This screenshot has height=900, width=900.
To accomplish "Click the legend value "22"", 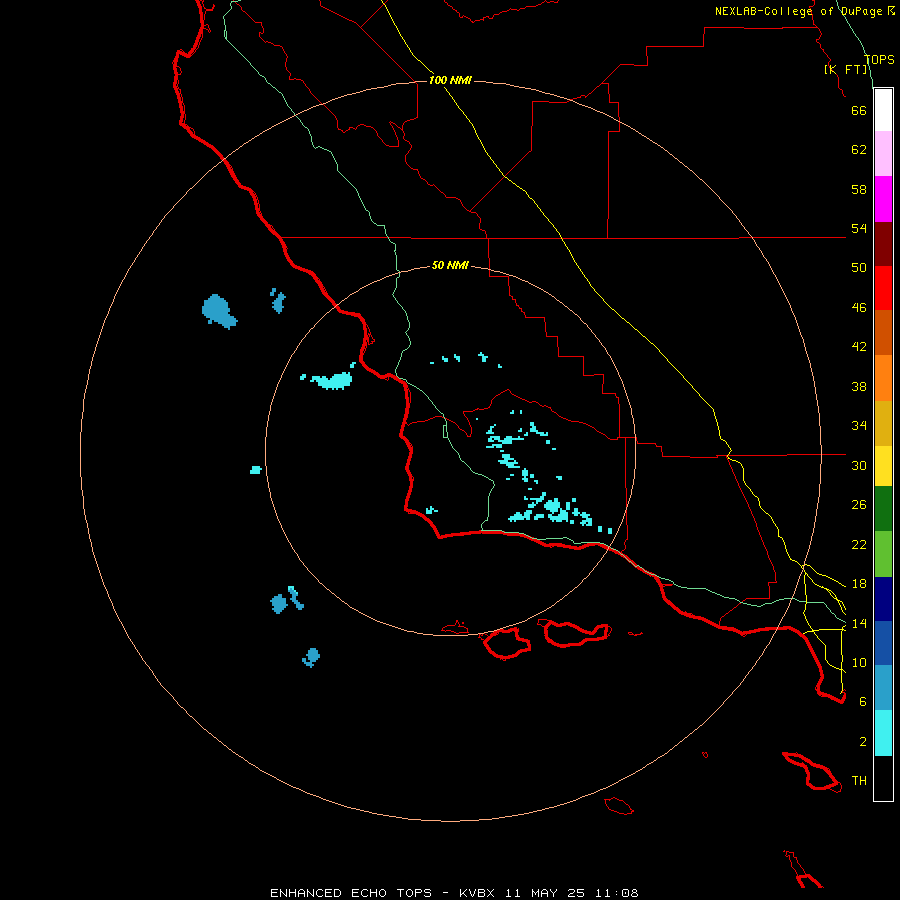I will coord(859,544).
